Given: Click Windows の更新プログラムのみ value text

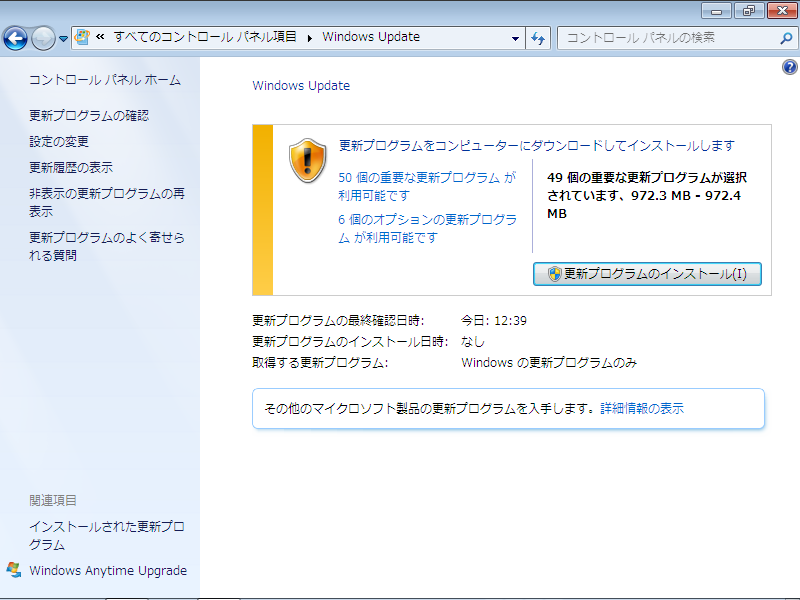Looking at the screenshot, I should click(549, 363).
